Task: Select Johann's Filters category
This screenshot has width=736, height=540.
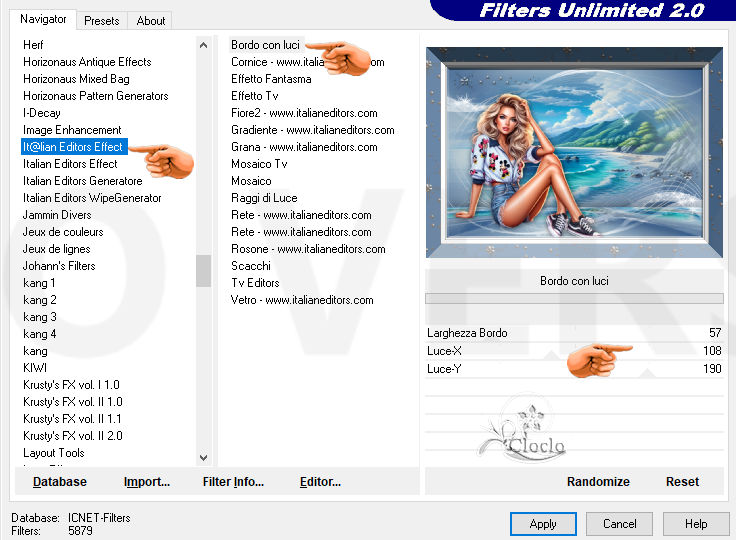Action: tap(59, 266)
